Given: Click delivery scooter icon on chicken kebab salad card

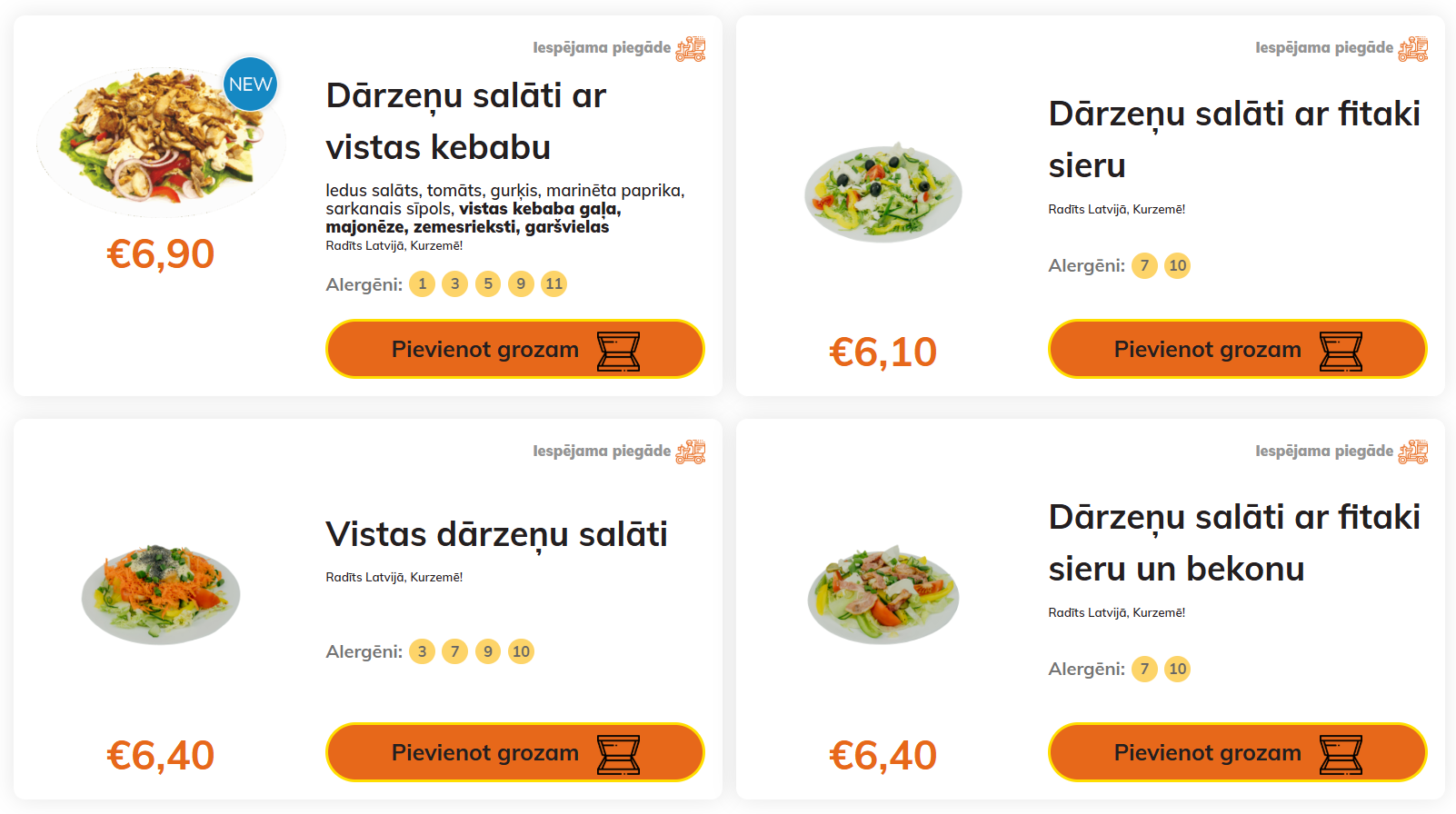Looking at the screenshot, I should point(691,48).
